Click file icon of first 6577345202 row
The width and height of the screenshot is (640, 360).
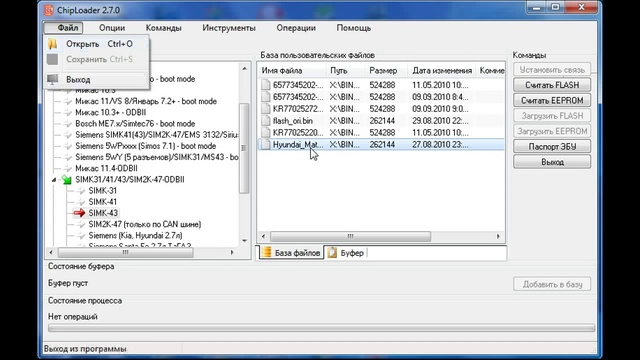pos(266,85)
